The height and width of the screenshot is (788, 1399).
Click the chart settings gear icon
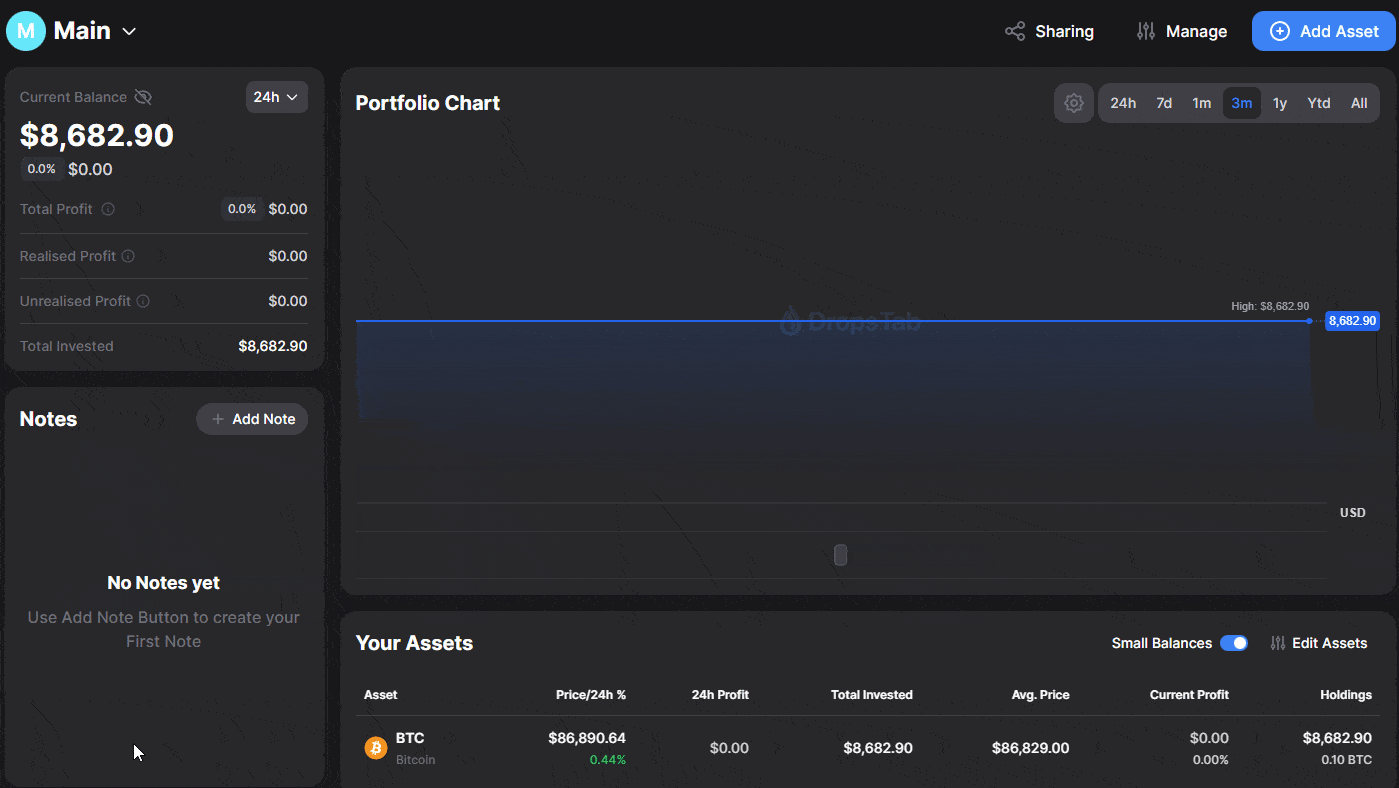[1074, 103]
